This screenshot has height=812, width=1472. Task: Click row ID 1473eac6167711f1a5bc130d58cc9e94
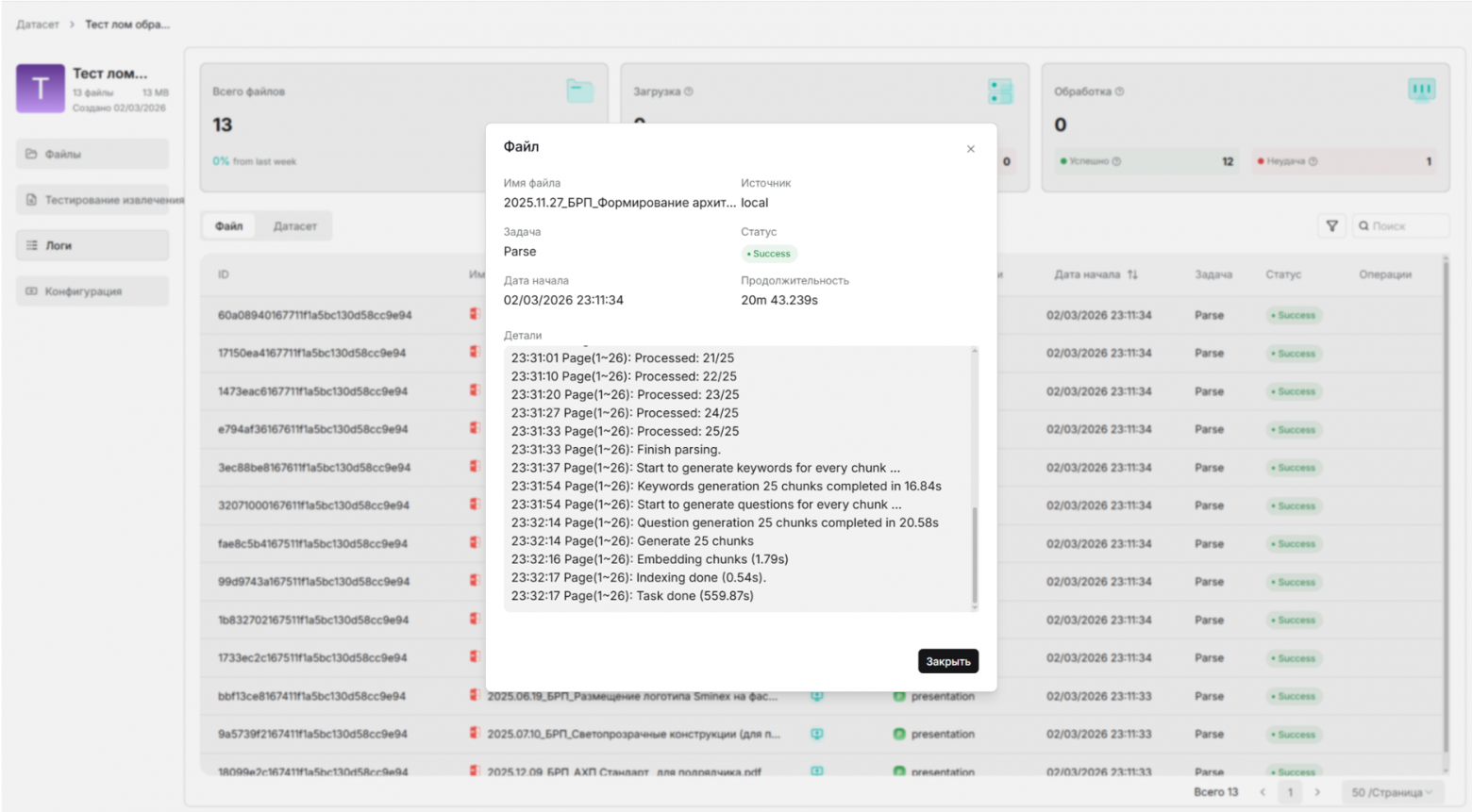click(x=312, y=391)
